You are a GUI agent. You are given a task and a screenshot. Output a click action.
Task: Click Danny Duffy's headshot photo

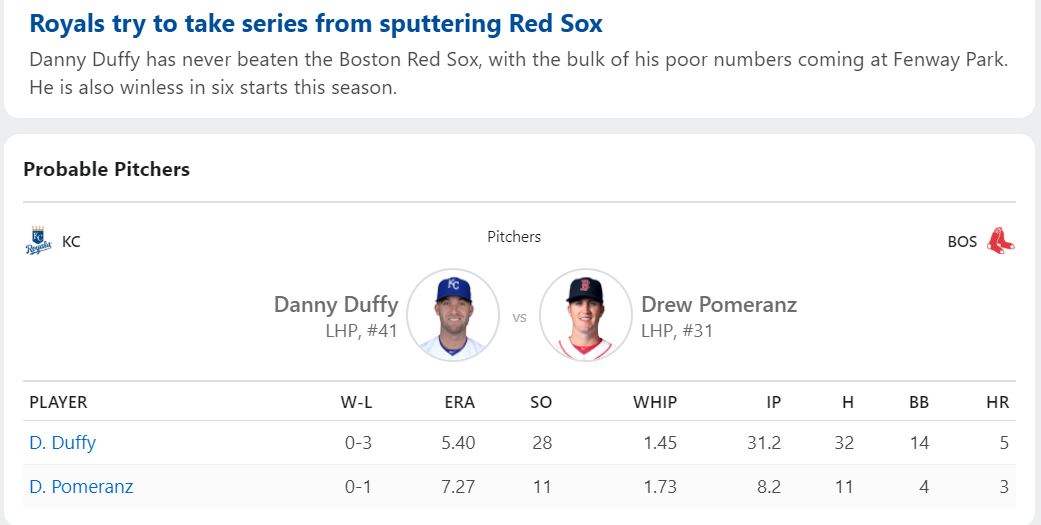454,314
